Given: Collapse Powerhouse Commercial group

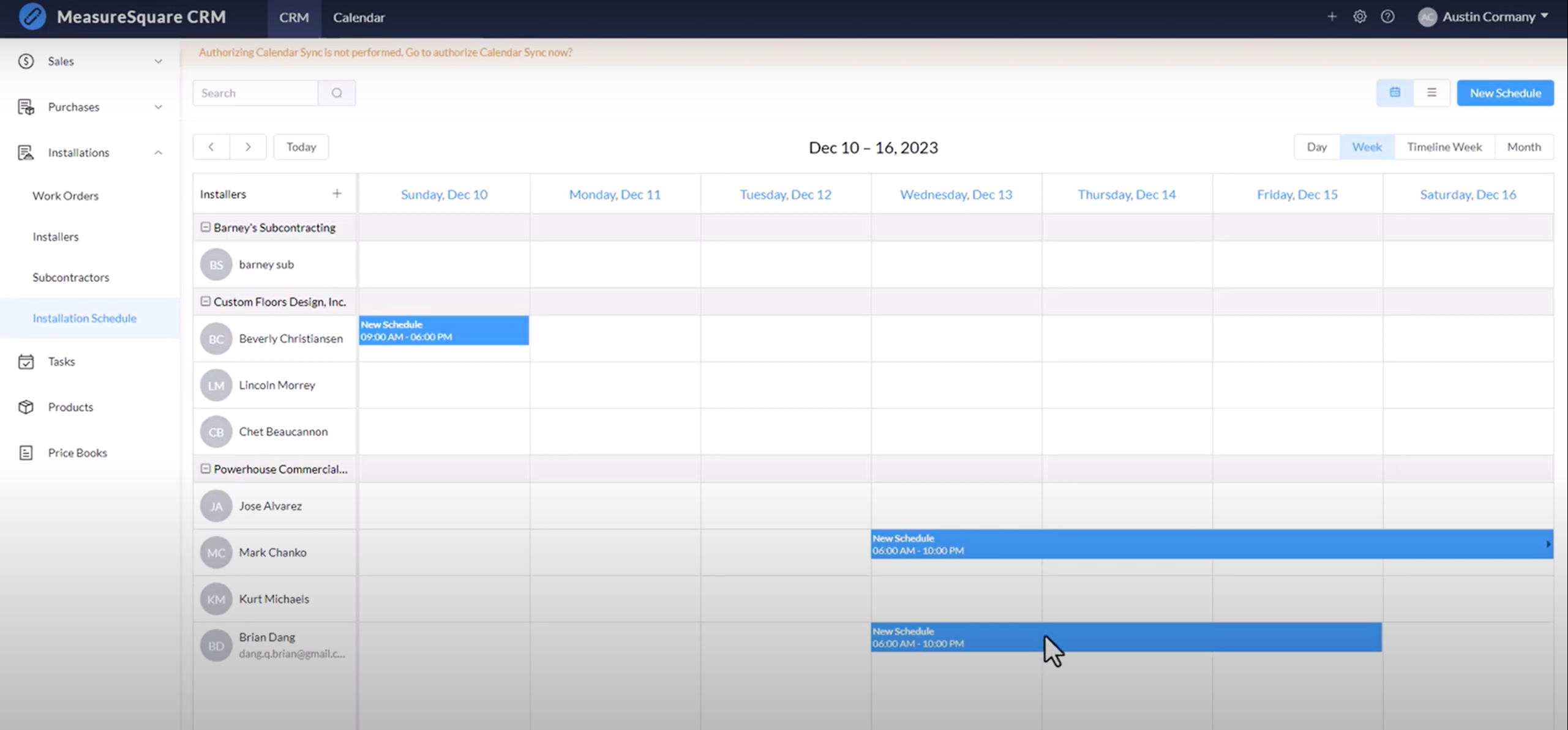Looking at the screenshot, I should click(206, 469).
